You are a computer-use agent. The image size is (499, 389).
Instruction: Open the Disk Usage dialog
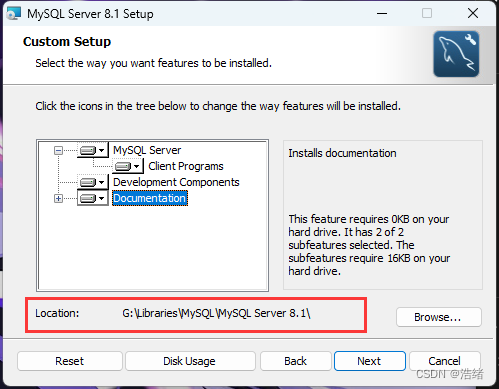[x=189, y=361]
